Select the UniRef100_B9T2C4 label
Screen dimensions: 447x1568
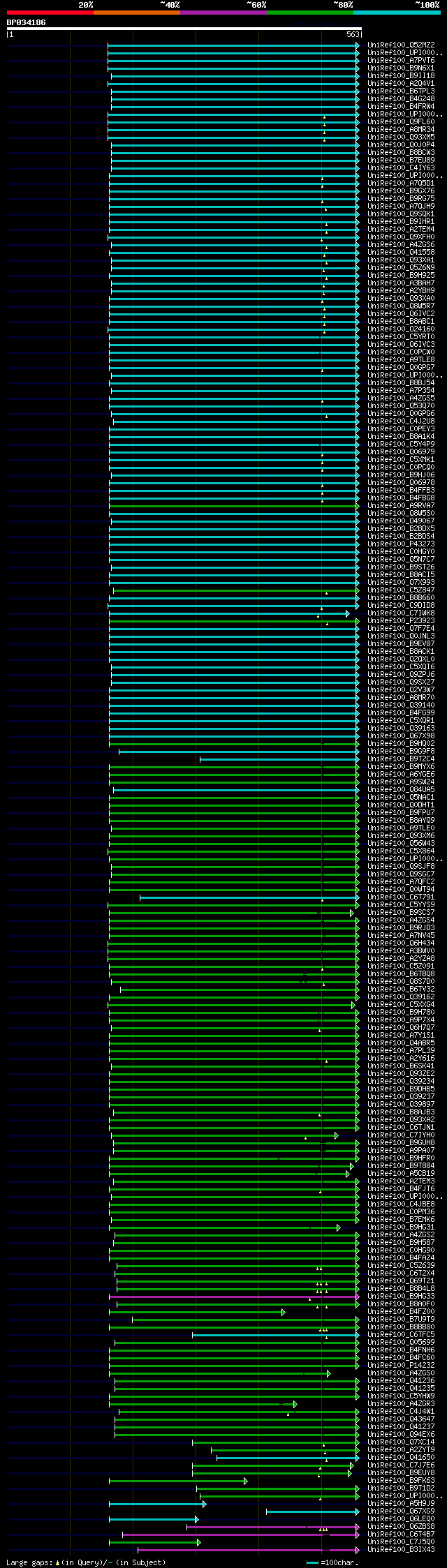401,759
